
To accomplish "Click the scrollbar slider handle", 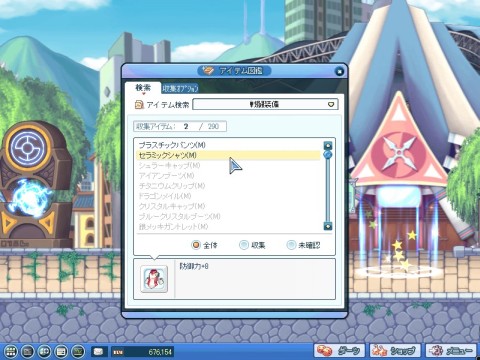I will 328,155.
